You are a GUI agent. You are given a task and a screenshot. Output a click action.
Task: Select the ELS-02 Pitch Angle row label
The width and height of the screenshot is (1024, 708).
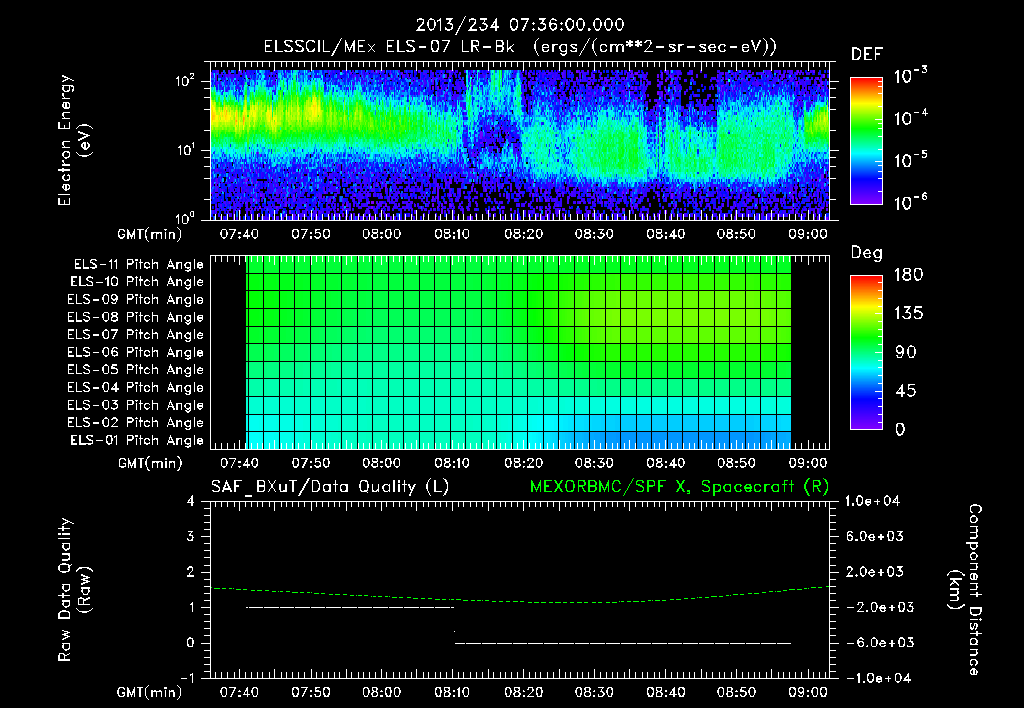(x=136, y=423)
